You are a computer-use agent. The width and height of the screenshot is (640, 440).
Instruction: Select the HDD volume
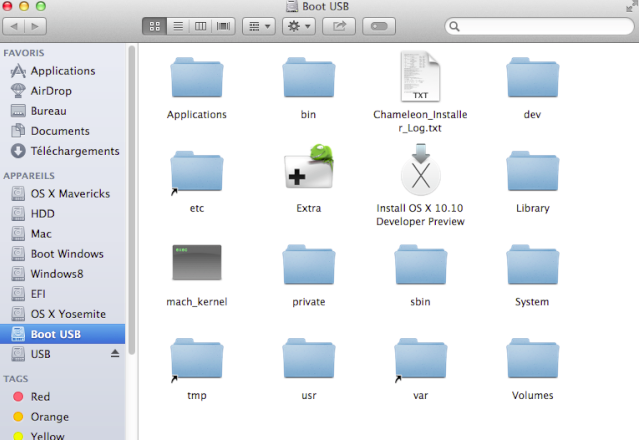[x=62, y=213]
